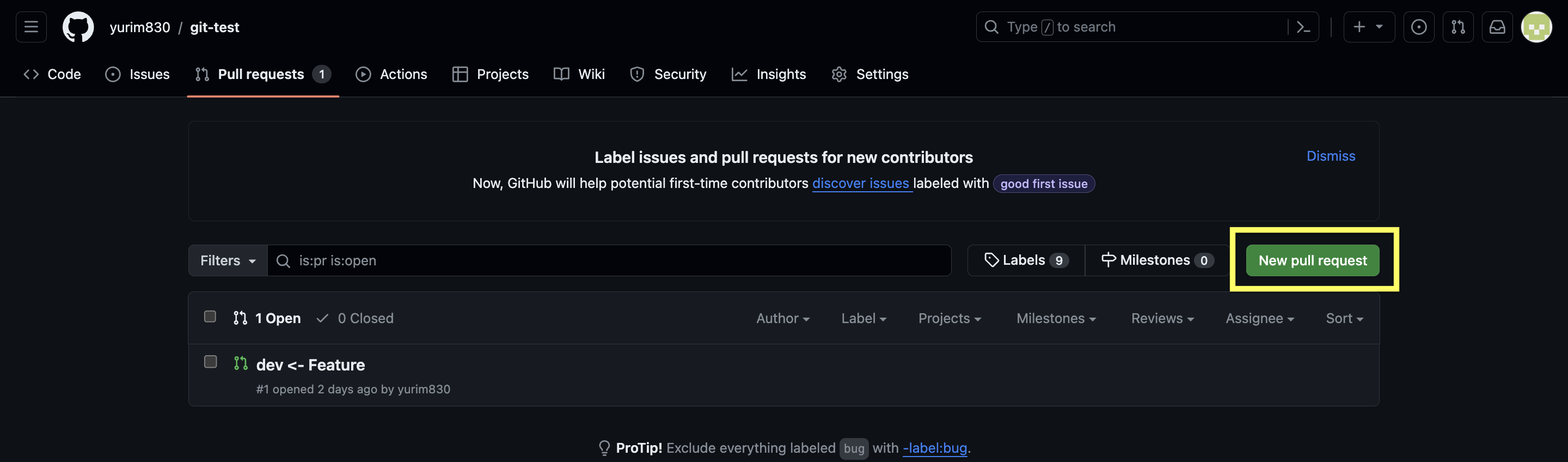
Task: Click the open PR icon beside dev <- Feature
Action: 241,363
